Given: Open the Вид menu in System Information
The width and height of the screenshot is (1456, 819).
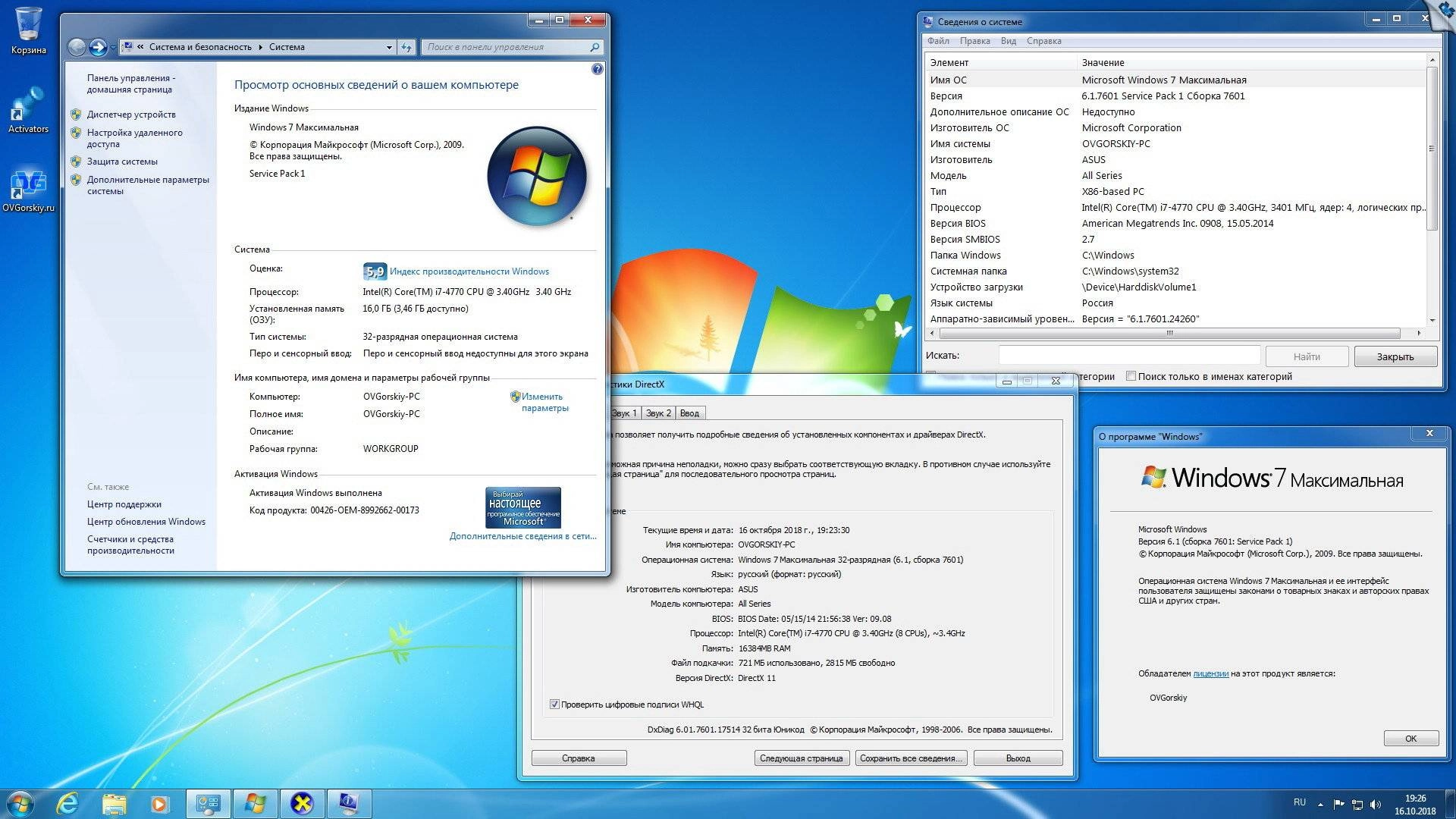Looking at the screenshot, I should pyautogui.click(x=1009, y=41).
